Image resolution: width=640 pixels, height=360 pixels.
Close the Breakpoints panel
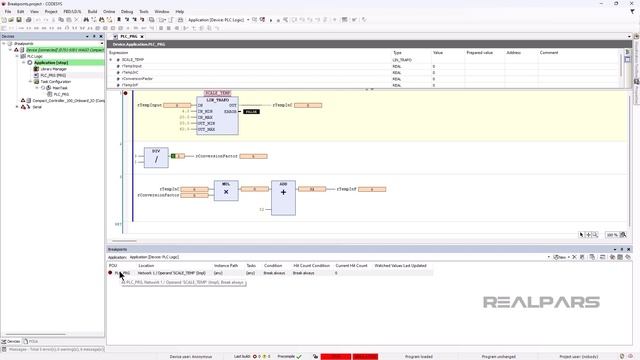[x=629, y=249]
